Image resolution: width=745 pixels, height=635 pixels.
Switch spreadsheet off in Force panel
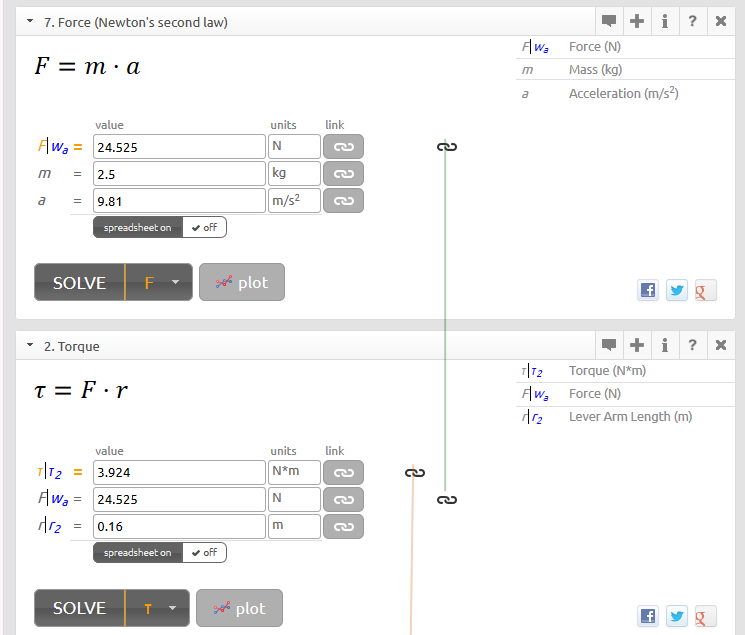(x=205, y=227)
